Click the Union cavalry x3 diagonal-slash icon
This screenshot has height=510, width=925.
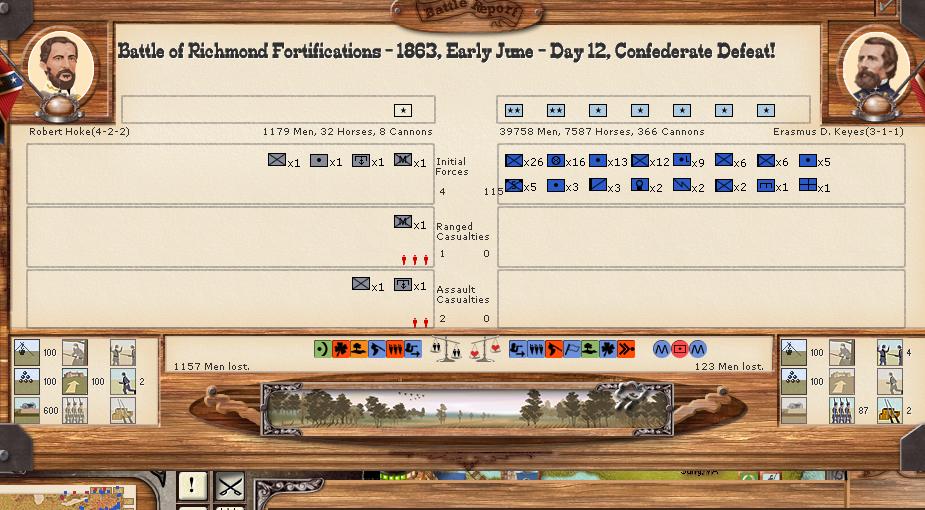pyautogui.click(x=598, y=185)
